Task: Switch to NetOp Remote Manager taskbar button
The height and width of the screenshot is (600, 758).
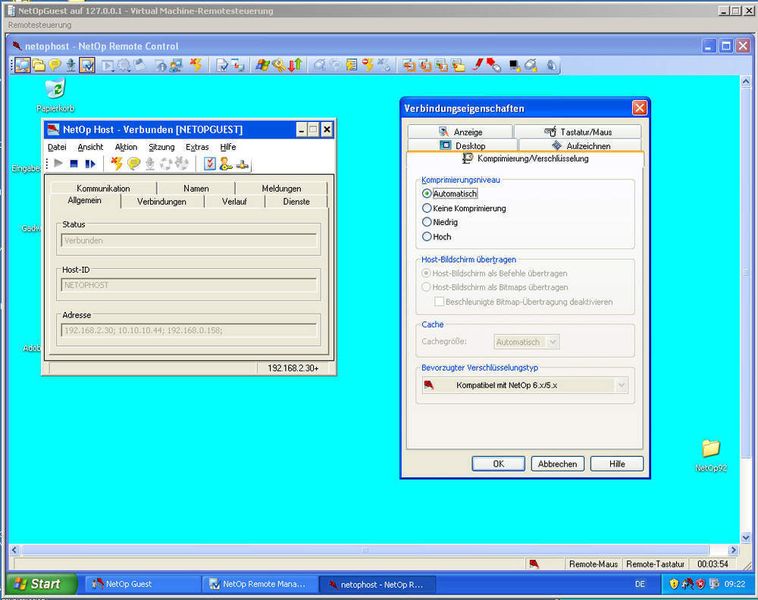Action: (260, 584)
